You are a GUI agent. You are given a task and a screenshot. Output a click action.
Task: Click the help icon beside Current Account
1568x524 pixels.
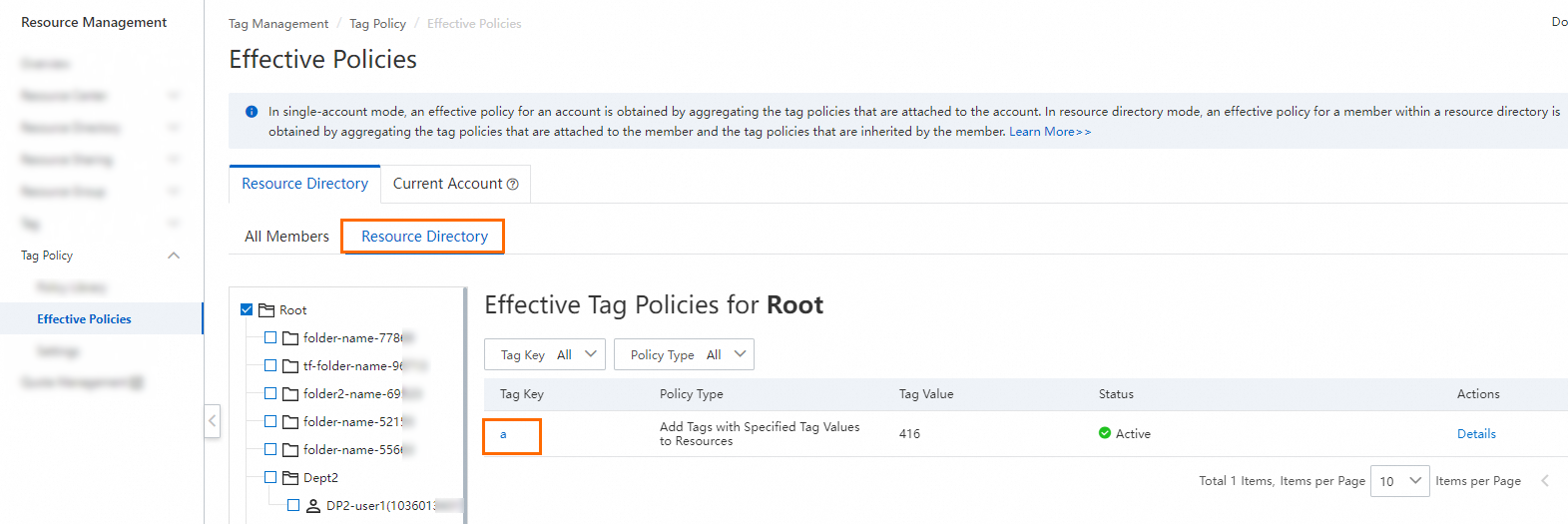(x=513, y=185)
